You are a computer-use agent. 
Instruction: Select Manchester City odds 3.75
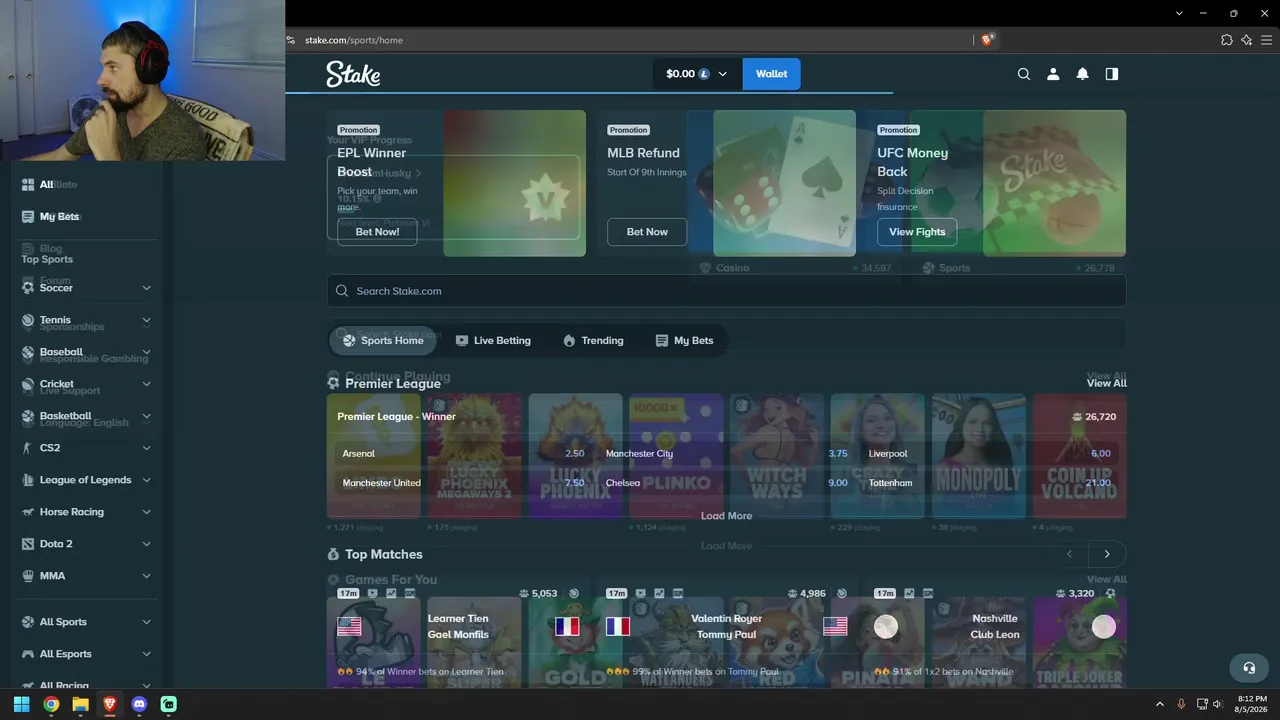click(x=726, y=454)
